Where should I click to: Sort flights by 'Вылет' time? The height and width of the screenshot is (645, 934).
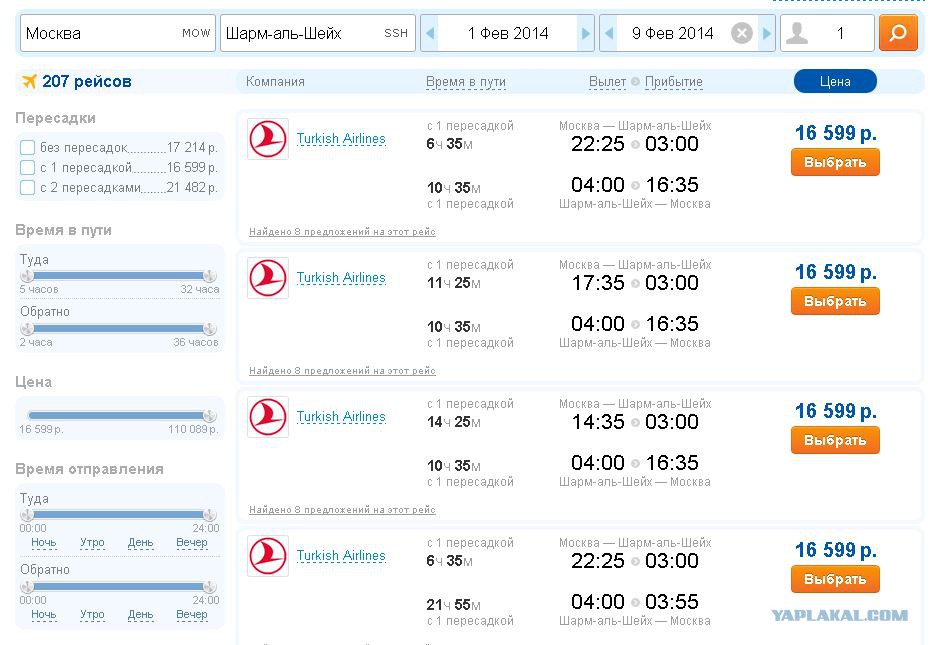pyautogui.click(x=607, y=82)
